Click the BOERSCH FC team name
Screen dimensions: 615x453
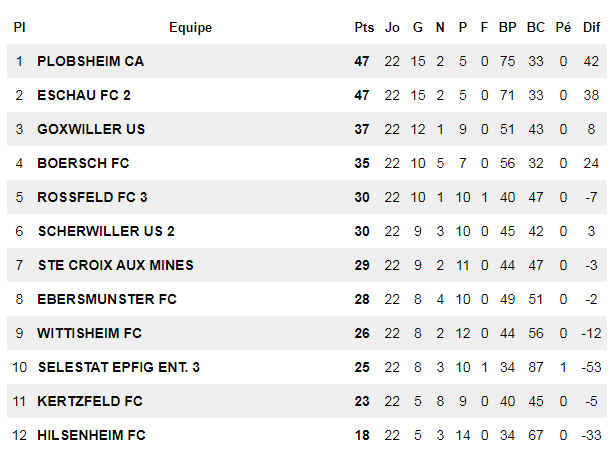coord(83,163)
